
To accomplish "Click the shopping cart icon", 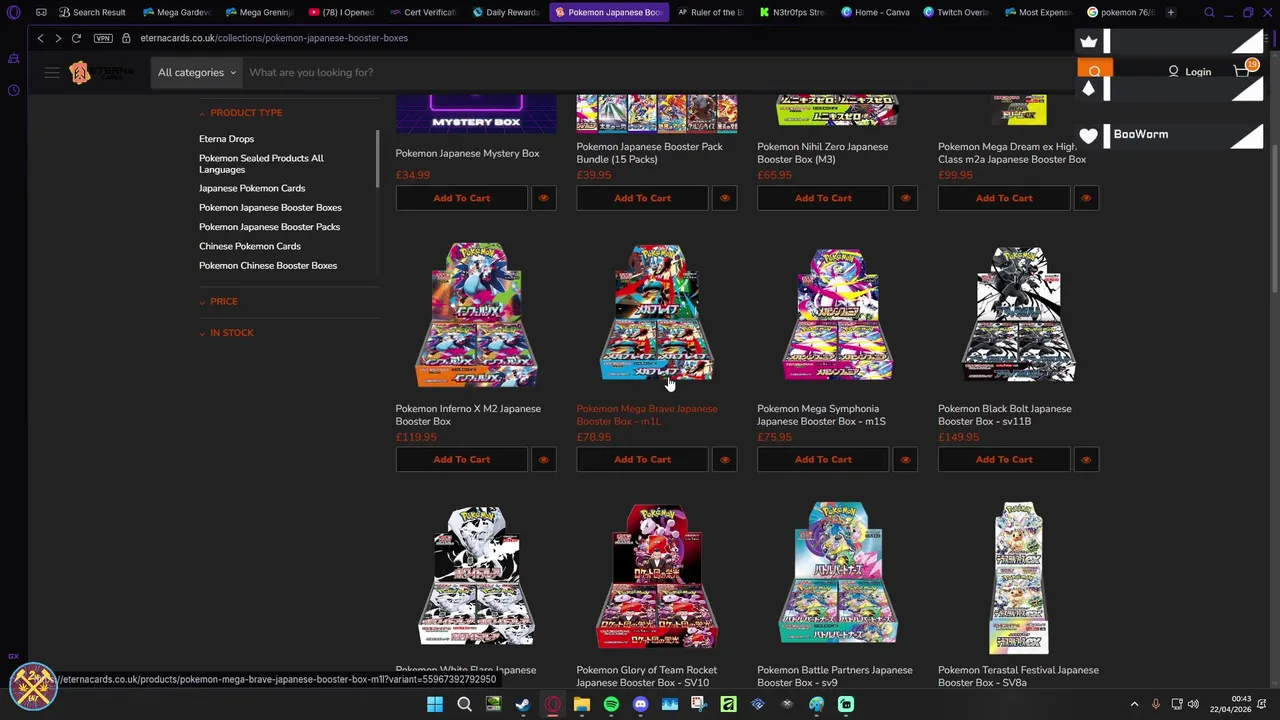I will pyautogui.click(x=1241, y=72).
